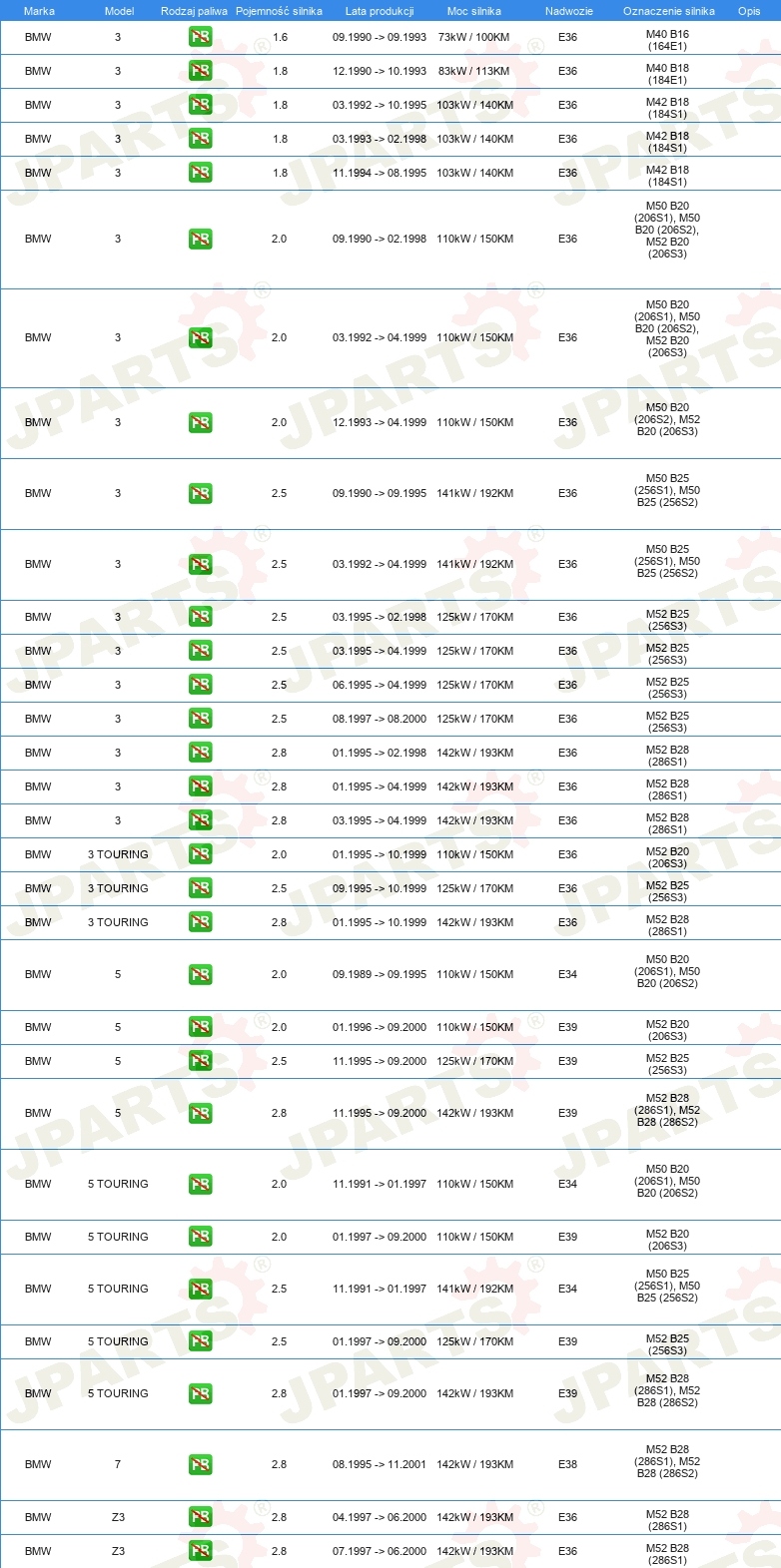The height and width of the screenshot is (1568, 781).
Task: Click fuel icon in 5 TOURING 2.8 row
Action: [x=201, y=1394]
